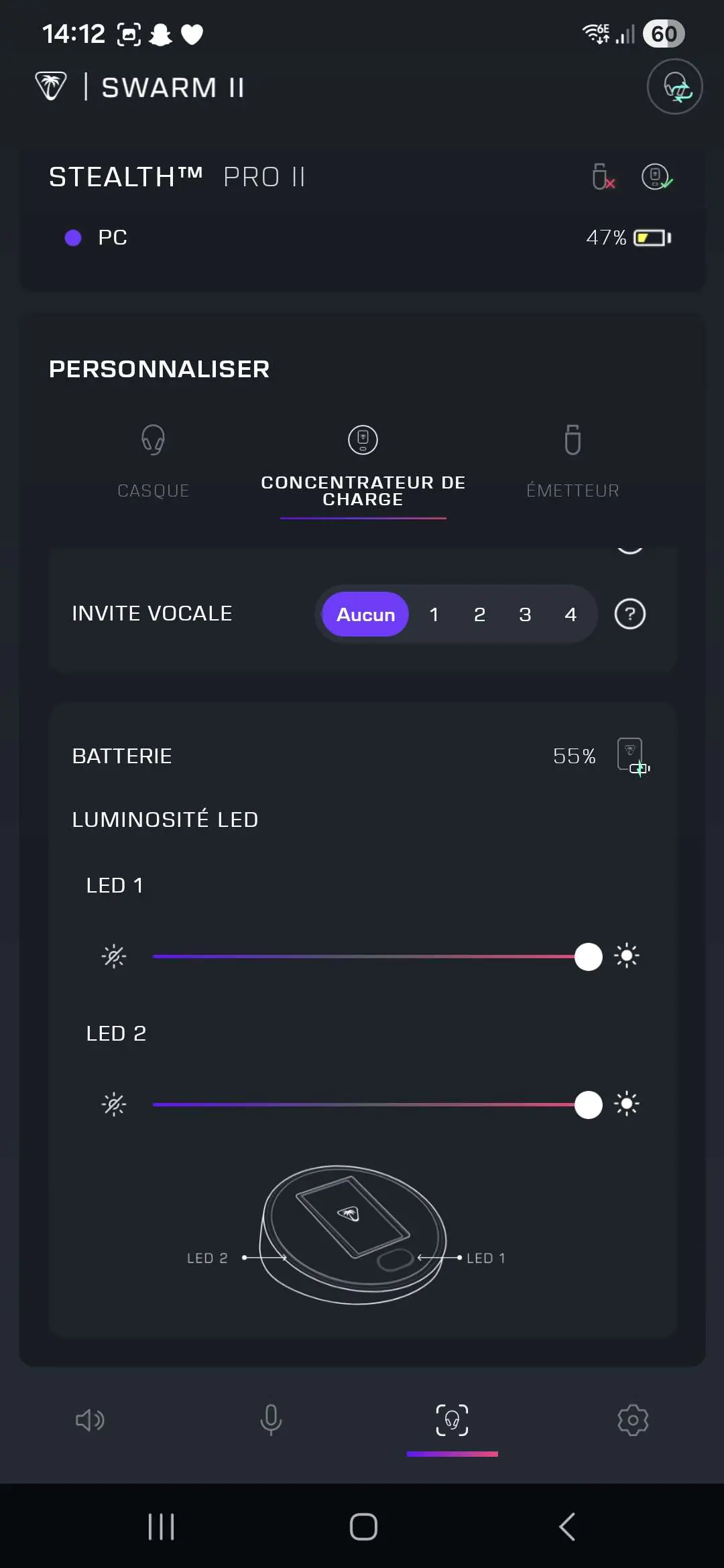Tap the LED 1 maximum brightness sun icon
724x1568 pixels.
coord(627,956)
